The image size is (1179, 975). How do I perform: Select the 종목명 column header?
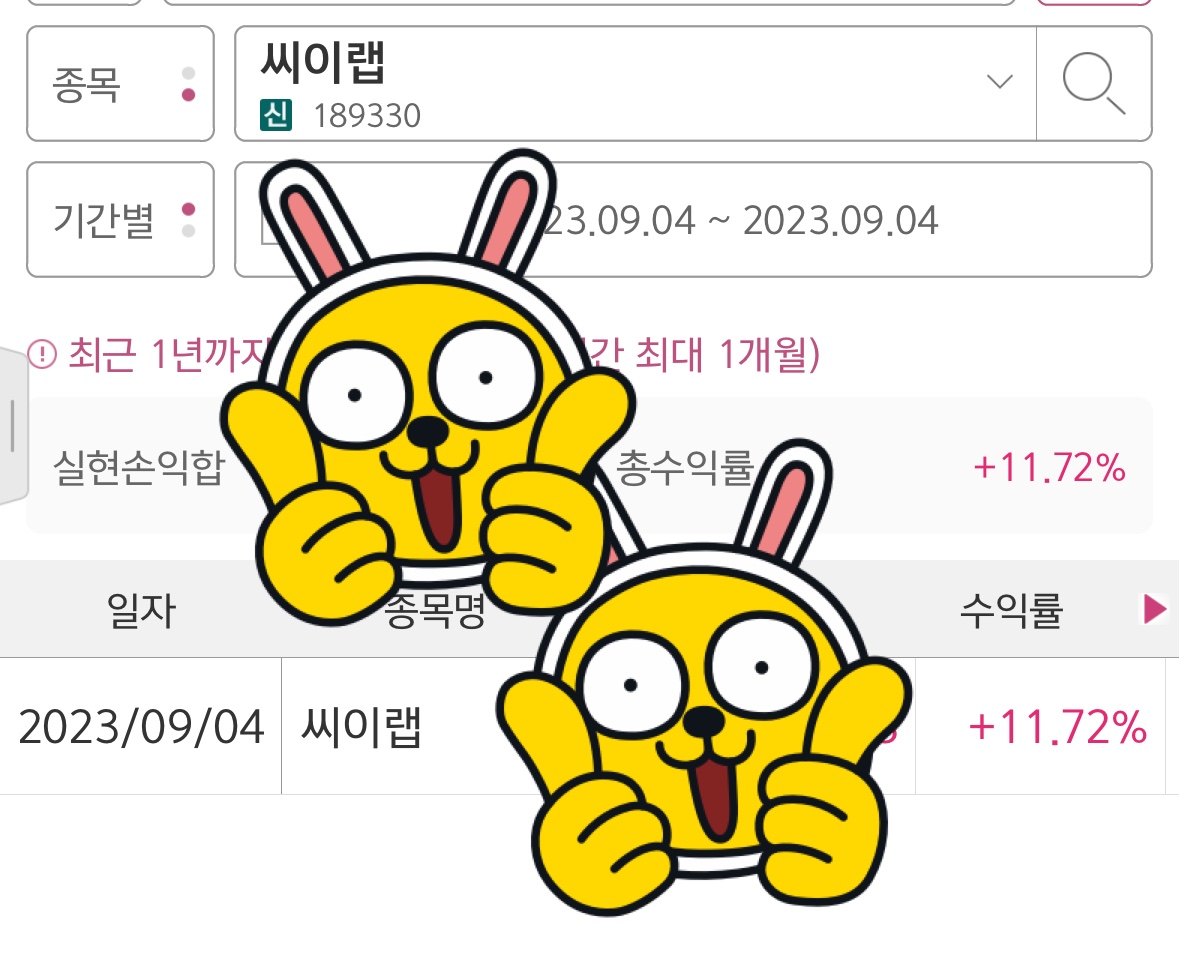[x=435, y=610]
